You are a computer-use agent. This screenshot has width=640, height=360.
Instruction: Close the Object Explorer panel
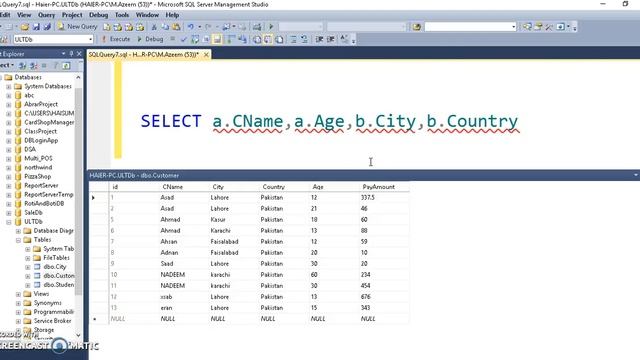[79, 54]
